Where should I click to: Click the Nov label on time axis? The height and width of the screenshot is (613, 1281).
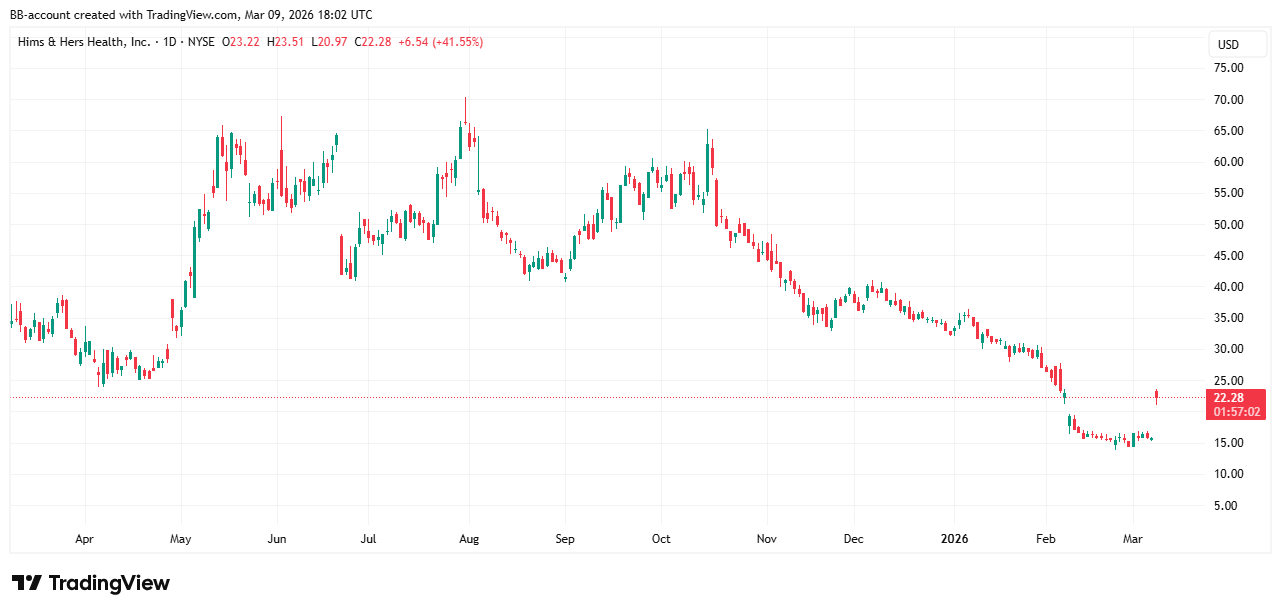pyautogui.click(x=766, y=539)
